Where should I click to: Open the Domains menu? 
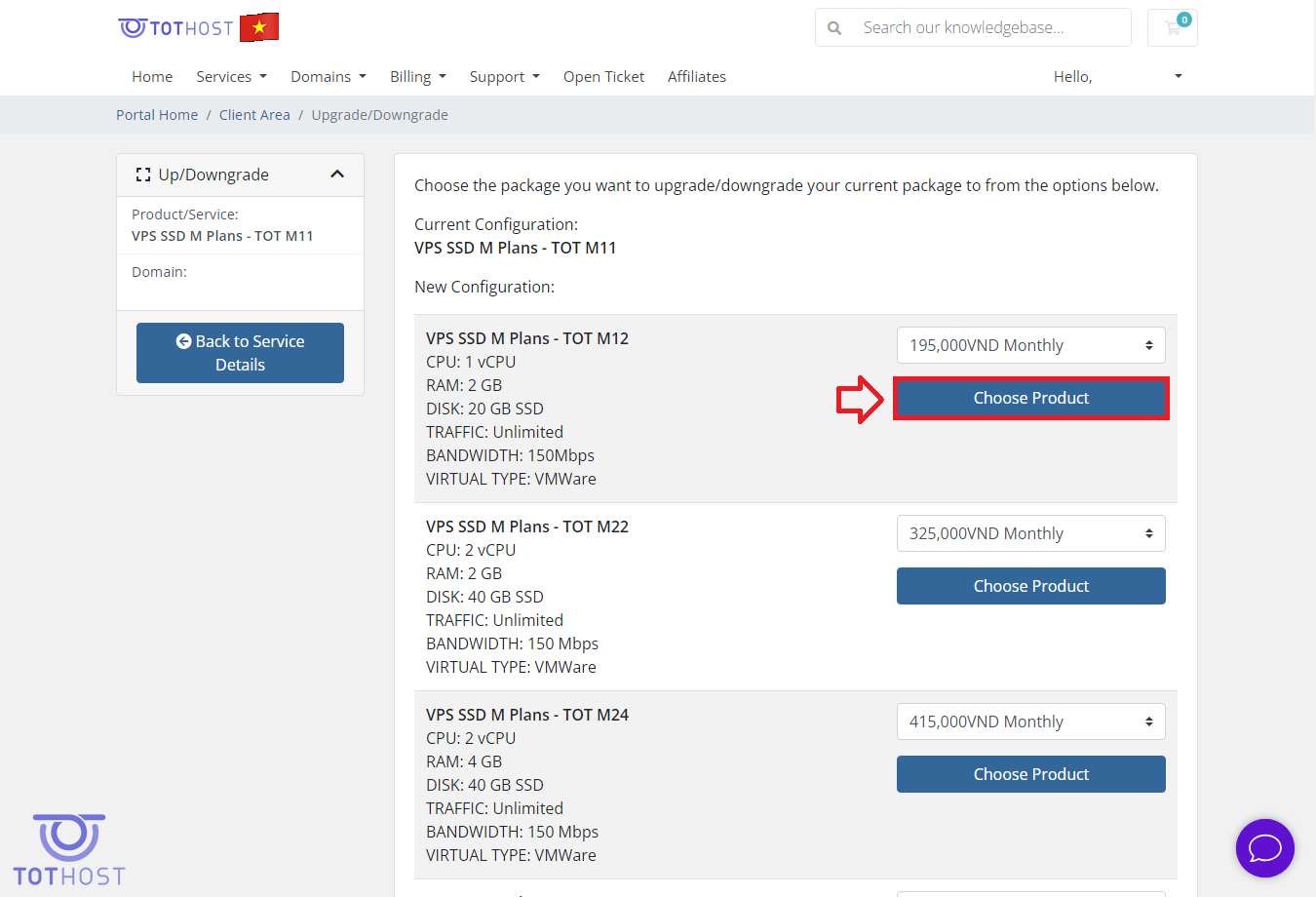tap(328, 77)
